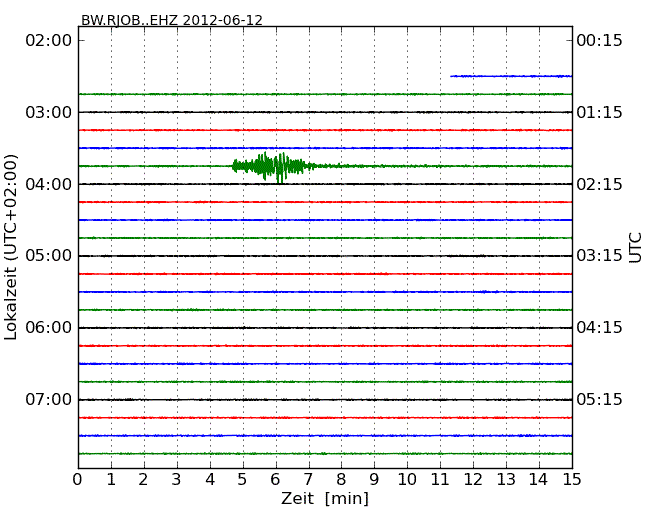Select the 13 minute tick label
The width and height of the screenshot is (650, 520).
(506, 480)
